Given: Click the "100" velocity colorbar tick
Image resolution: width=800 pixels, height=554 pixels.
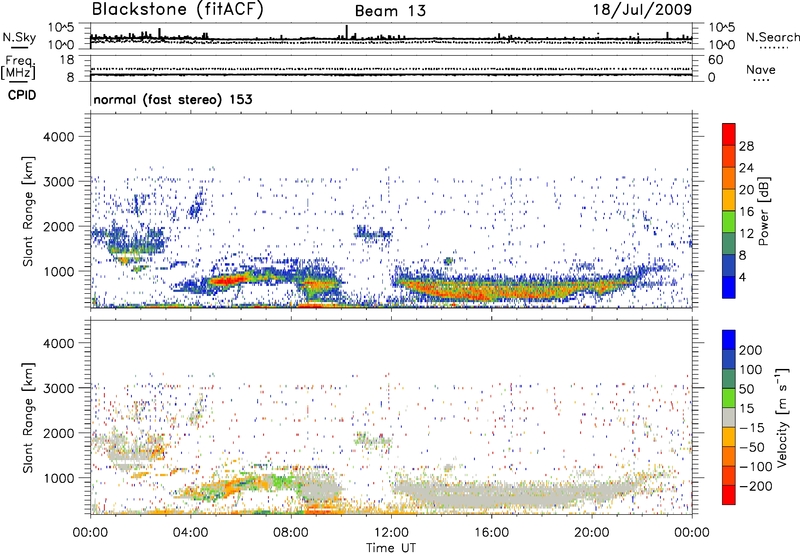Looking at the screenshot, I should coord(751,369).
